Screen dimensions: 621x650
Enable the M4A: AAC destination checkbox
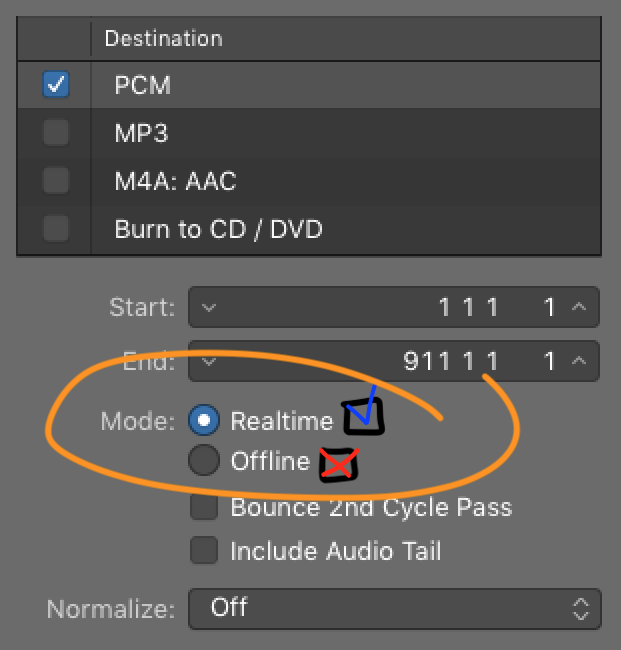tap(55, 180)
